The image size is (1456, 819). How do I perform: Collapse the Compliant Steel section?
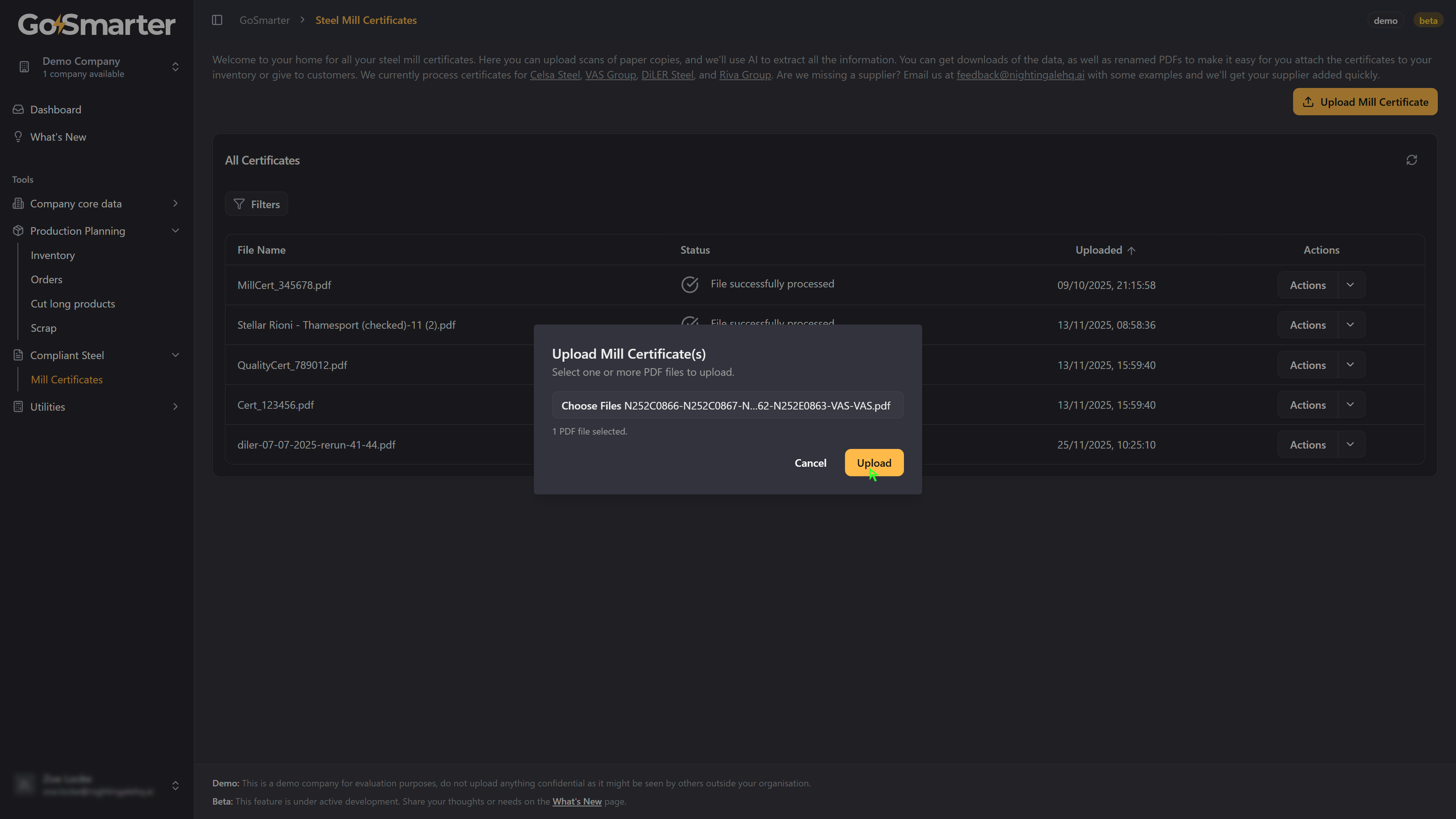pyautogui.click(x=175, y=355)
